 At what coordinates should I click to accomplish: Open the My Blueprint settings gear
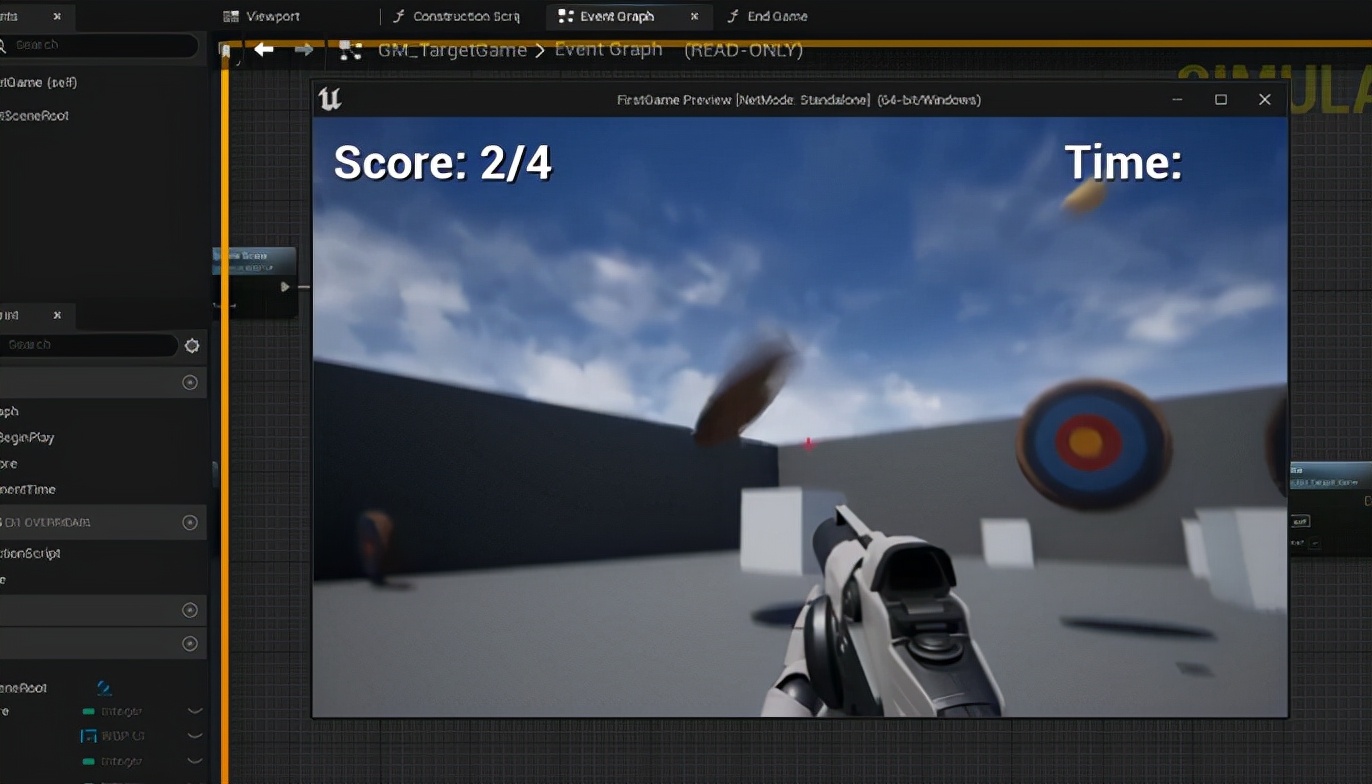[192, 346]
